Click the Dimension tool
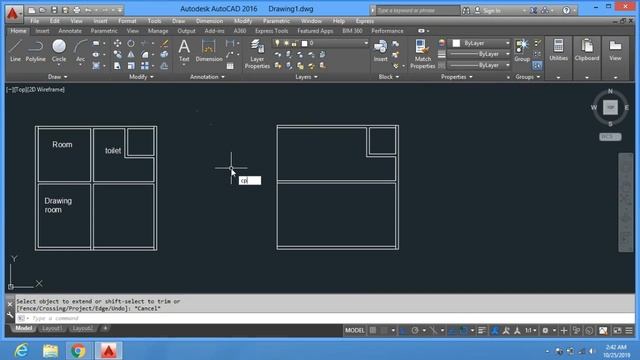Image resolution: width=640 pixels, height=360 pixels. pos(209,51)
